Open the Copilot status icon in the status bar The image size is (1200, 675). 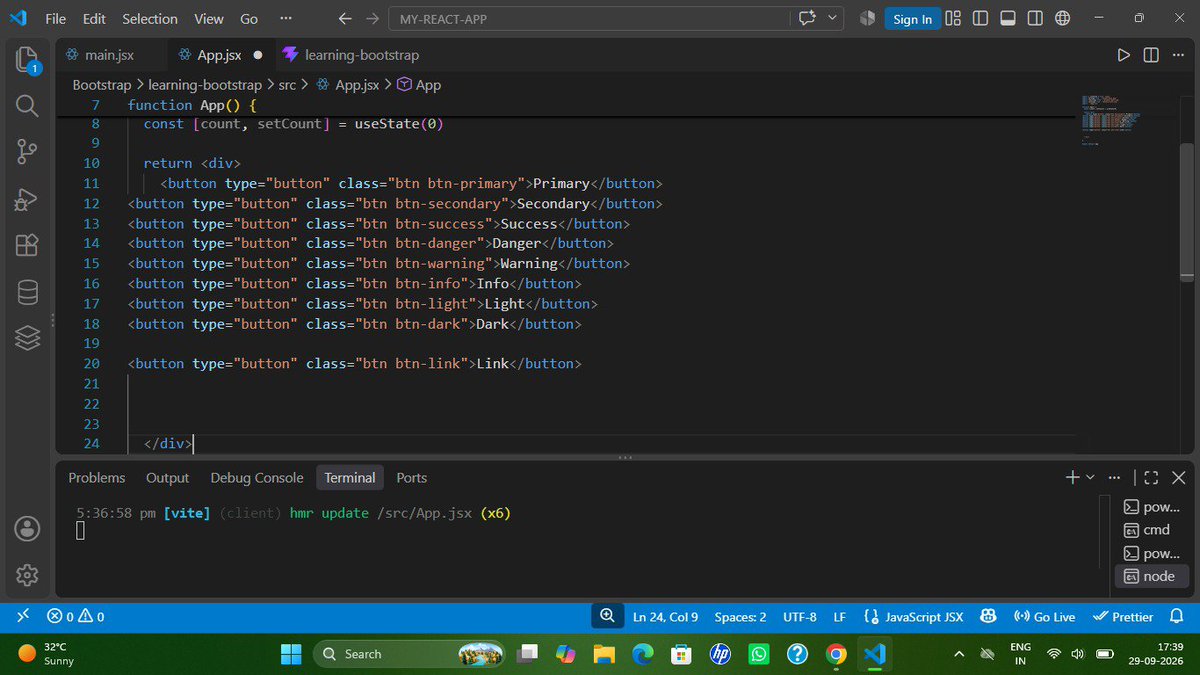(988, 617)
